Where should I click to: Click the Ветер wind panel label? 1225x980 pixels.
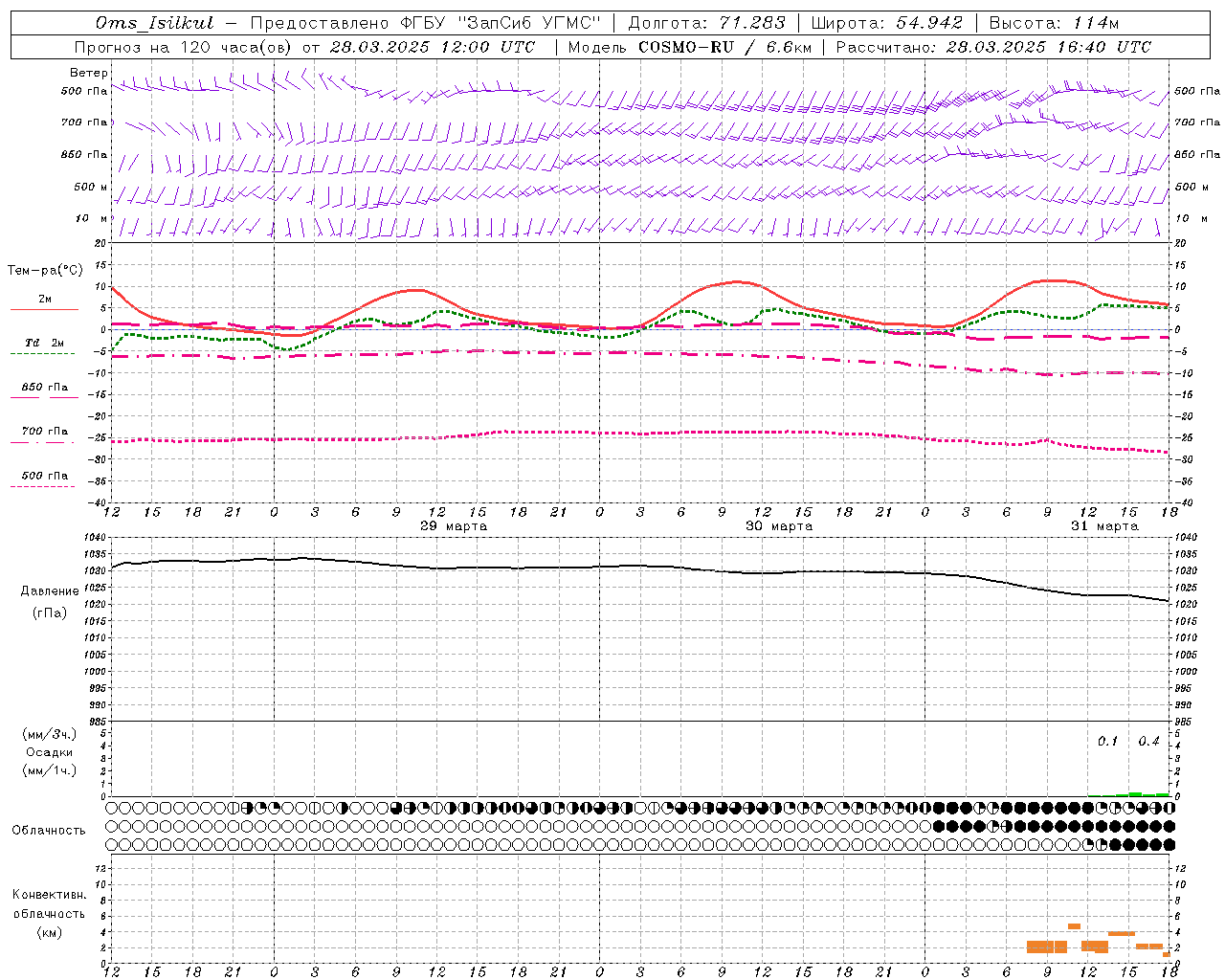click(x=89, y=73)
